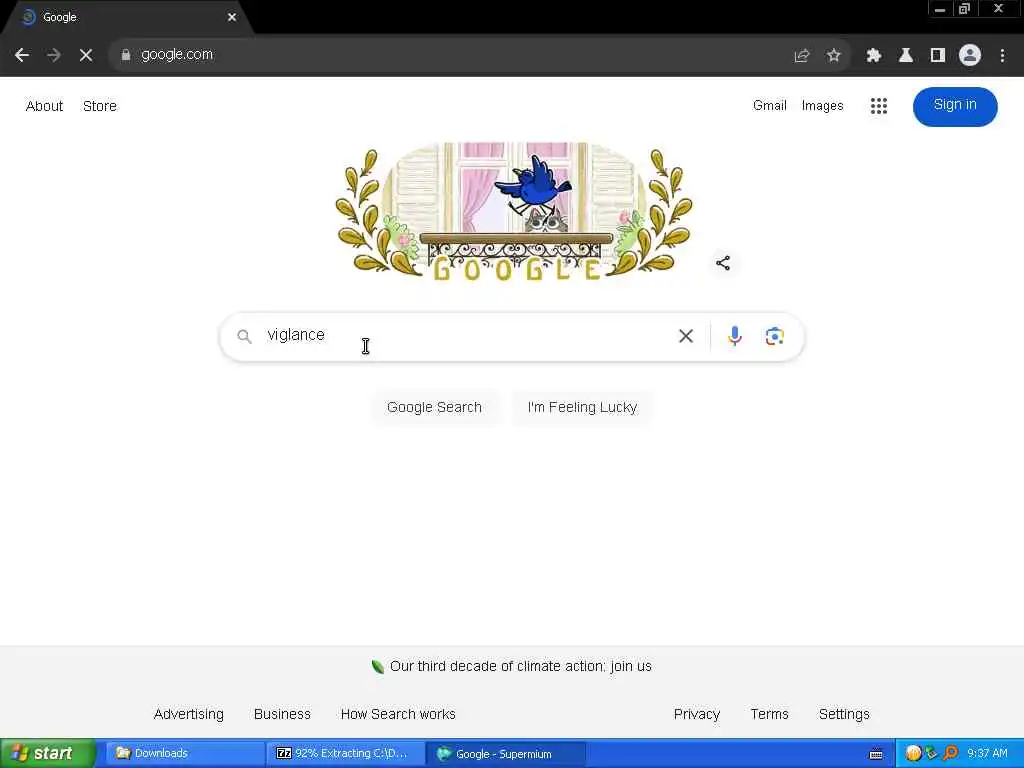Click the I'm Feeling Lucky button
The height and width of the screenshot is (768, 1024).
pyautogui.click(x=582, y=407)
